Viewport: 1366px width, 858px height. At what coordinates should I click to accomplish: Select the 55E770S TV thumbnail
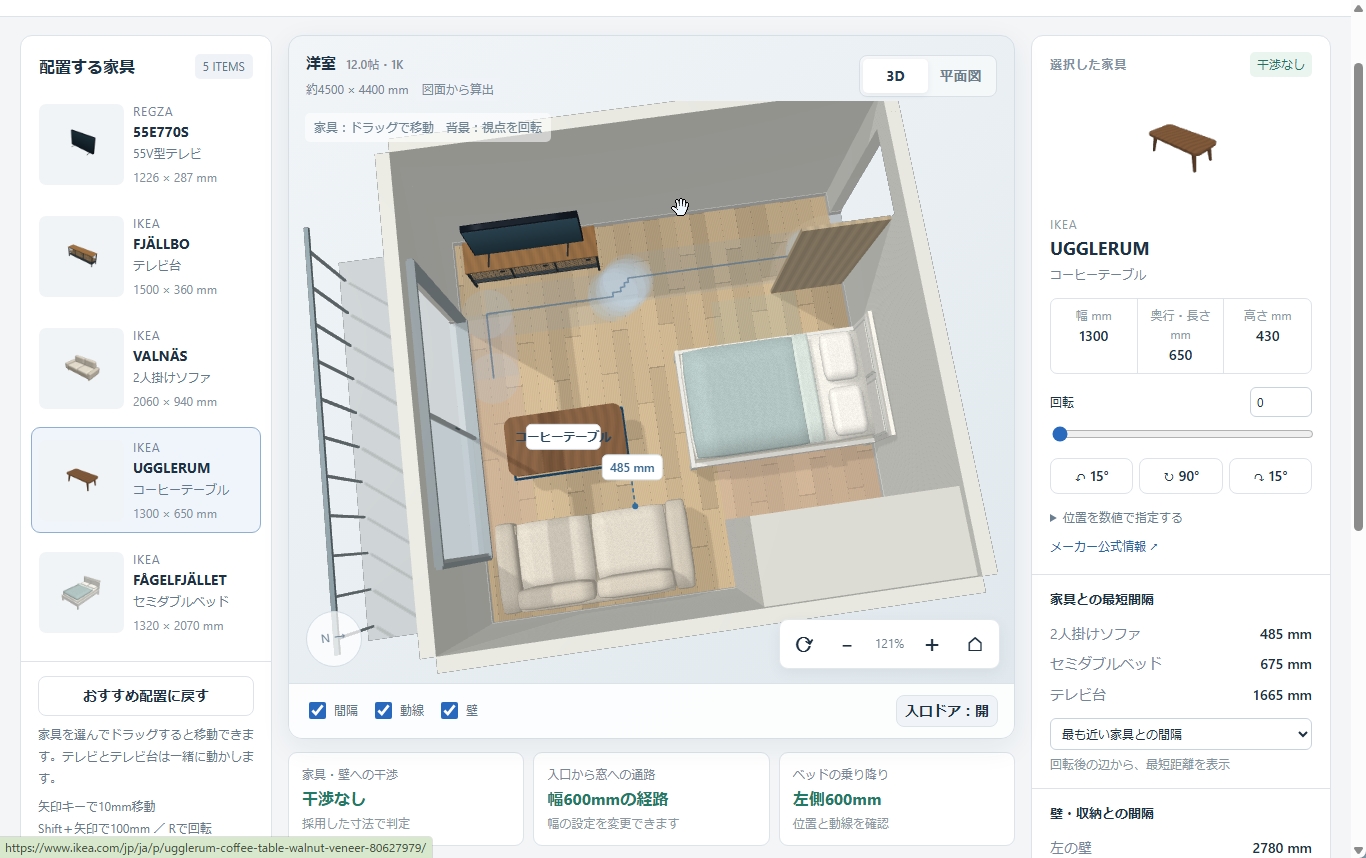81,144
